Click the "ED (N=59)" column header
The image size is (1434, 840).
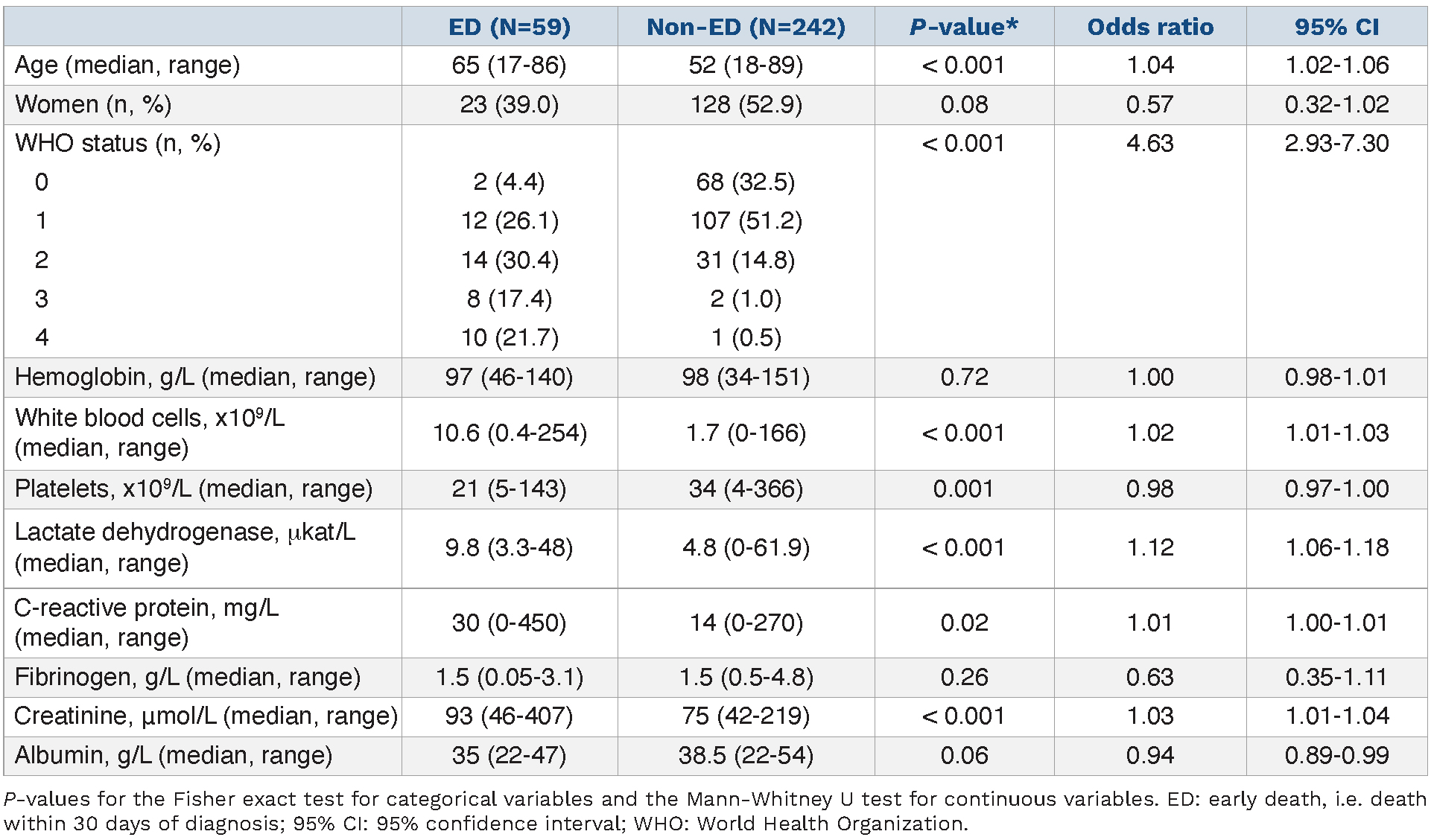click(510, 27)
